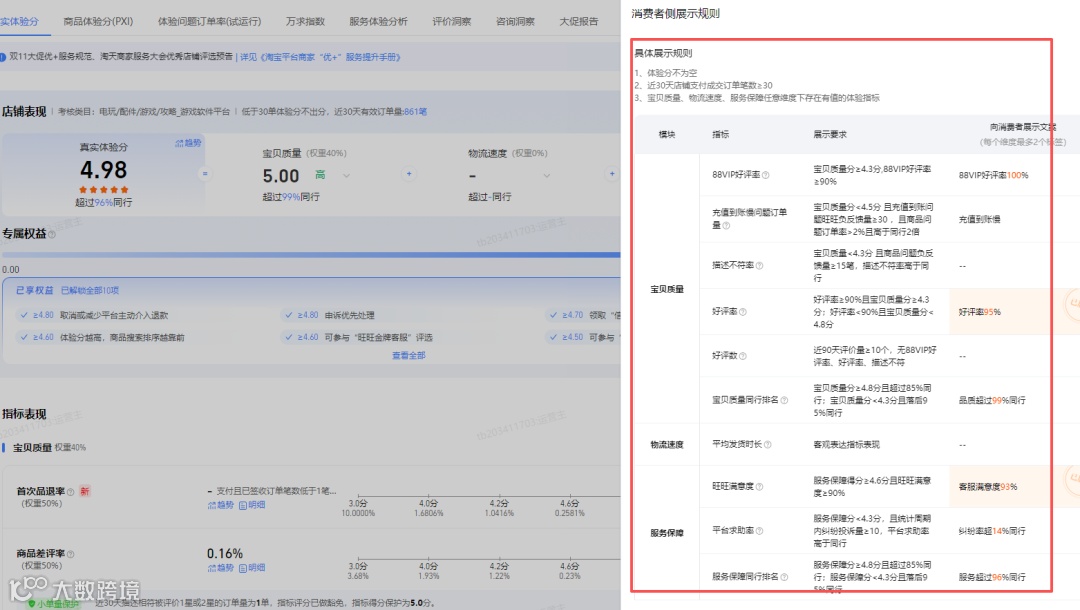Select the 评价洞察 tab
Viewport: 1080px width, 610px height.
(452, 21)
